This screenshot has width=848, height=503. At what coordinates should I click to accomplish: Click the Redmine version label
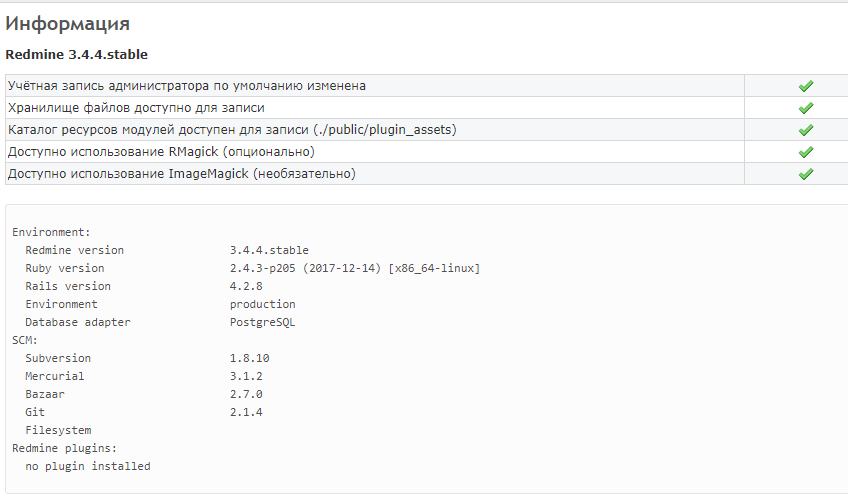pyautogui.click(x=75, y=250)
